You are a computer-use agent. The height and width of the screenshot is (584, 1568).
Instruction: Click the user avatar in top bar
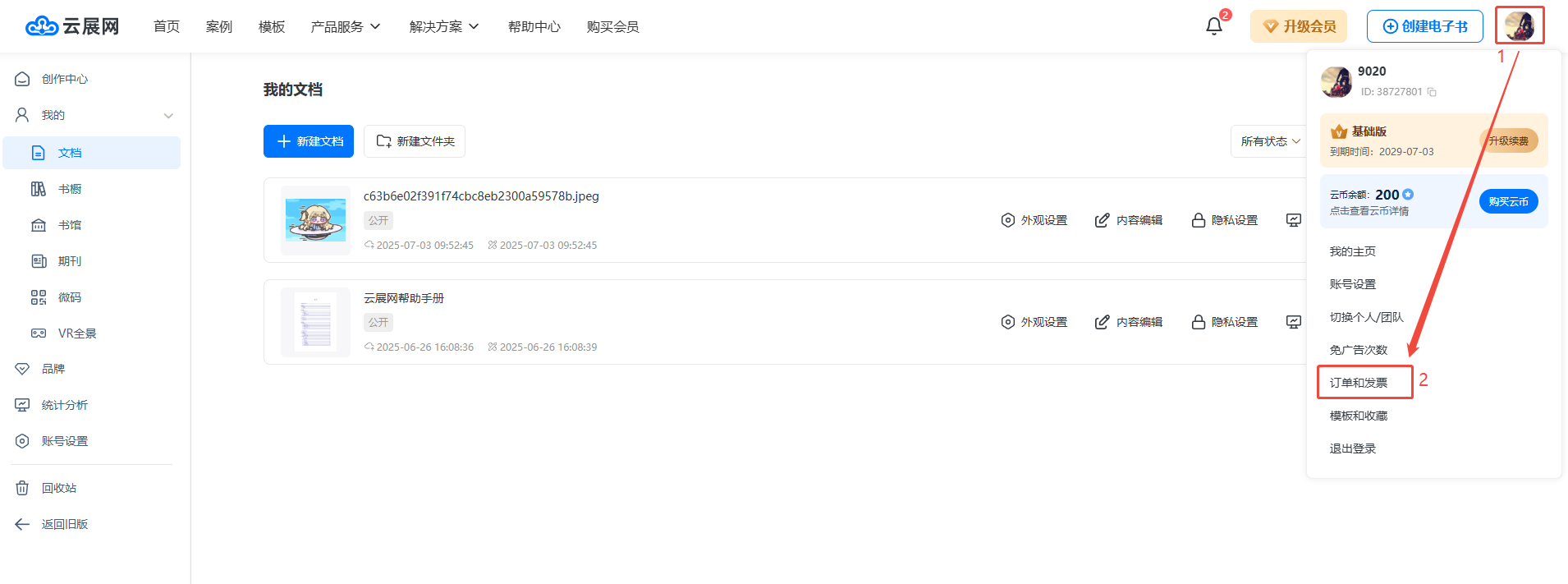pos(1519,25)
